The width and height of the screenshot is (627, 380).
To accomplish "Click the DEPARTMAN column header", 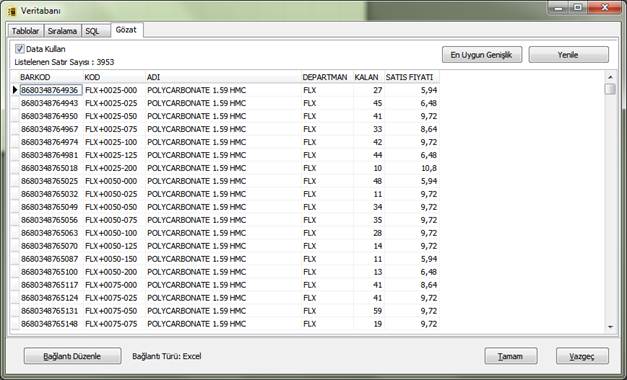I will (x=327, y=77).
